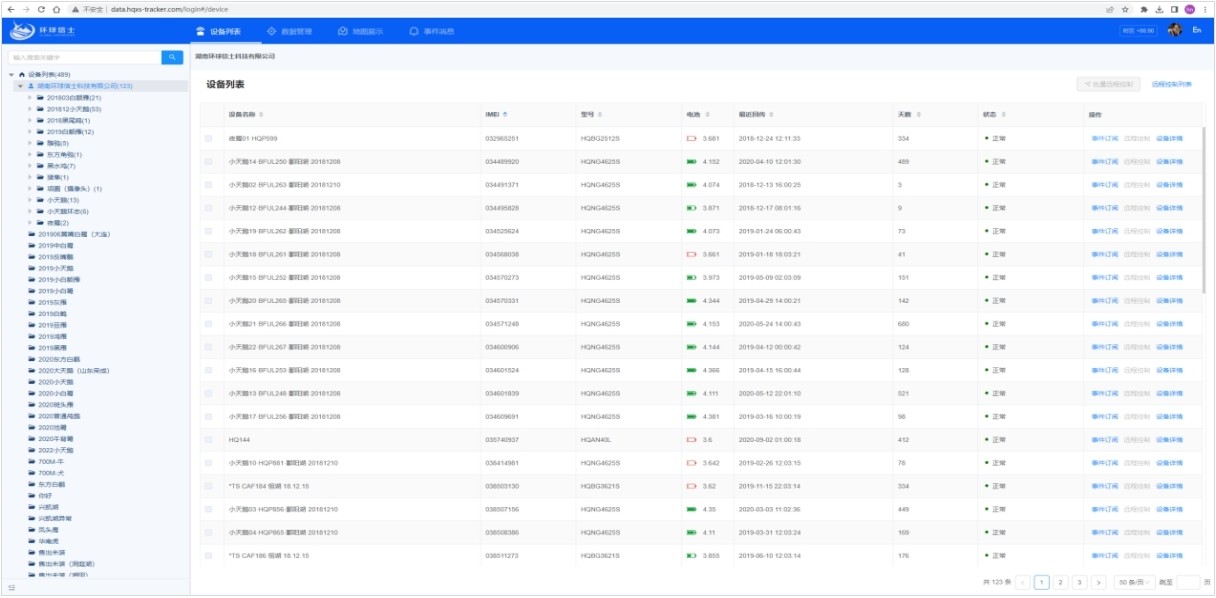
Task: Open the 事件消息 tab
Action: [x=431, y=32]
